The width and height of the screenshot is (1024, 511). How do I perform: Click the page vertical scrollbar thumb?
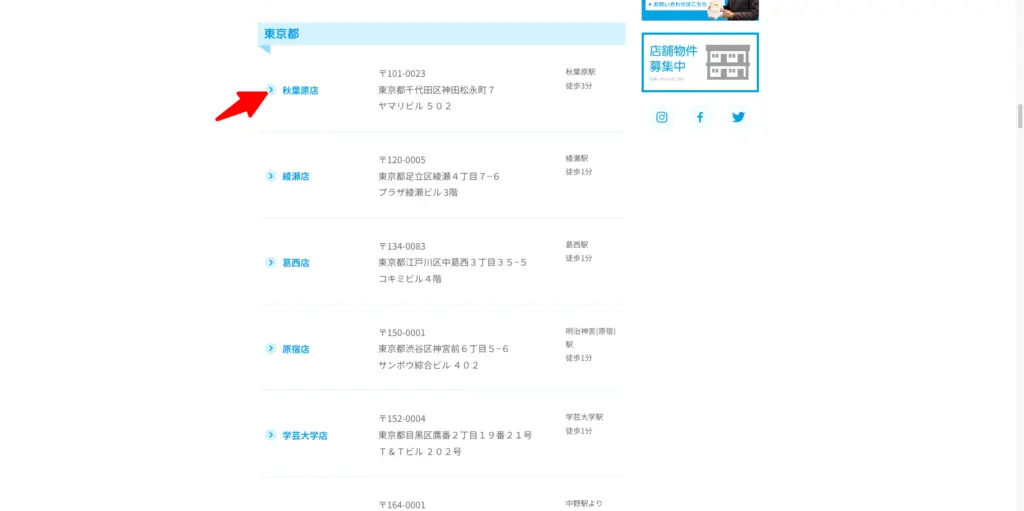(1020, 116)
